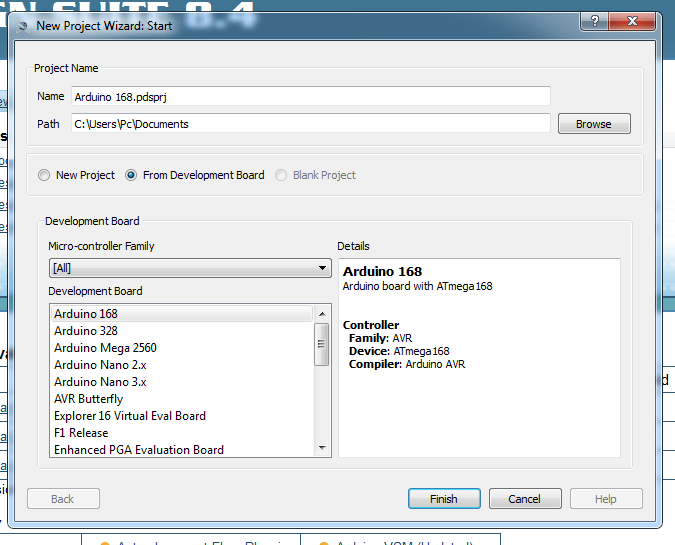Viewport: 675px width, 545px height.
Task: Click the Finish button
Action: coord(444,499)
